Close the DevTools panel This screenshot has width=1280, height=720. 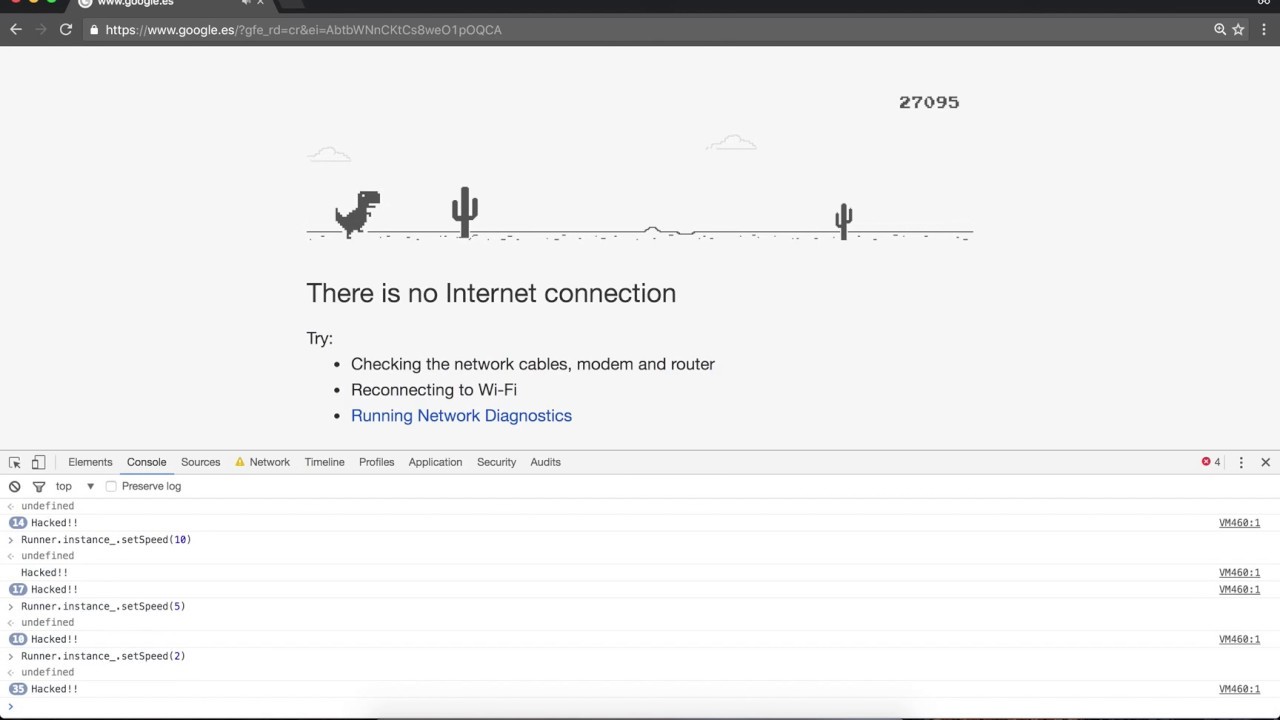1265,462
